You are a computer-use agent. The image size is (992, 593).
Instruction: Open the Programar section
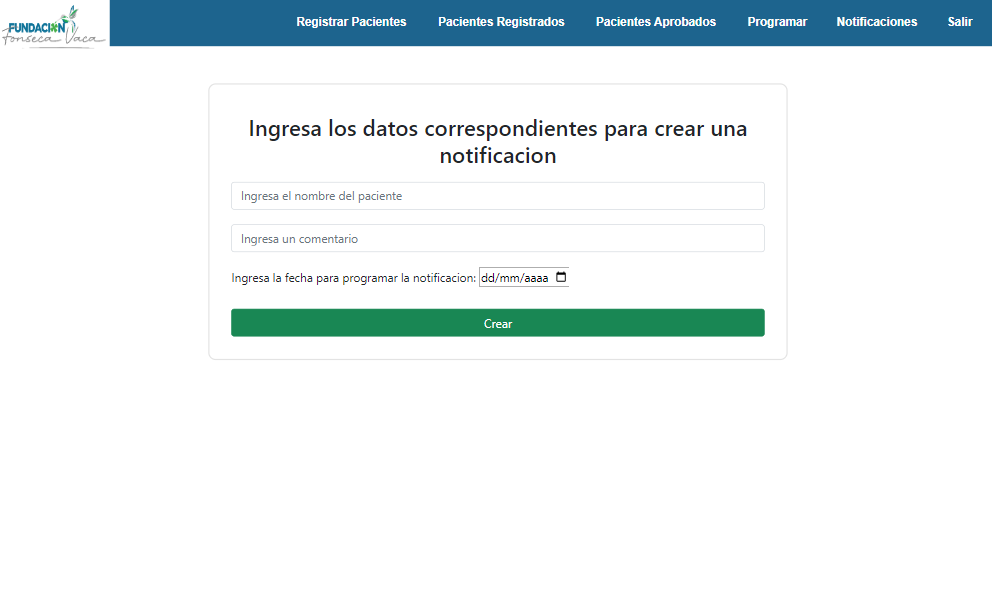777,22
